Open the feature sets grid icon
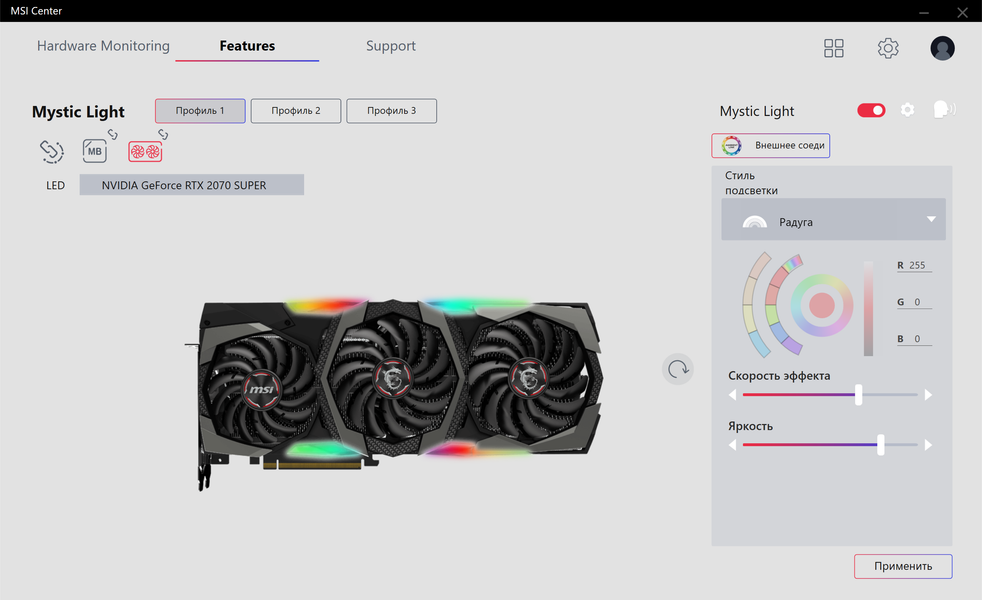982x600 pixels. click(834, 48)
